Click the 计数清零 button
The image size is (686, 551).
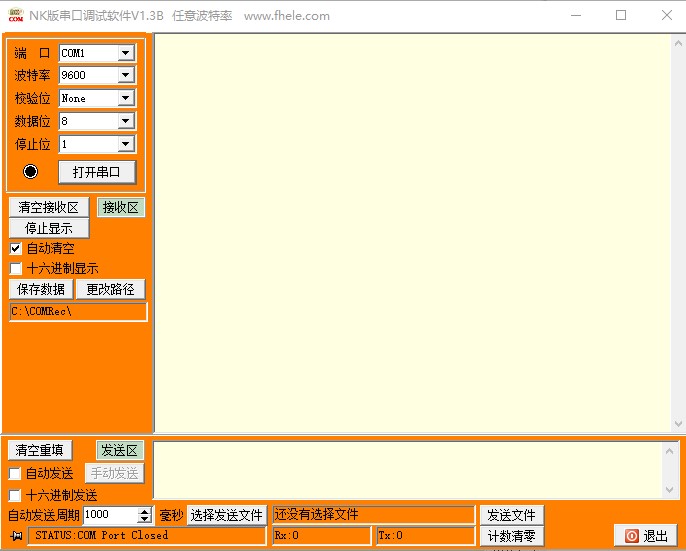(x=511, y=536)
